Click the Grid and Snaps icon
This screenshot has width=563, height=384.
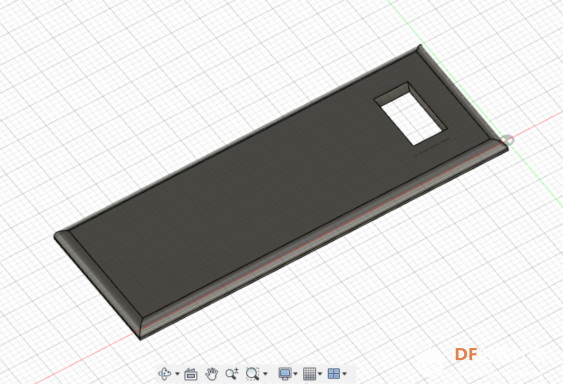(x=310, y=374)
